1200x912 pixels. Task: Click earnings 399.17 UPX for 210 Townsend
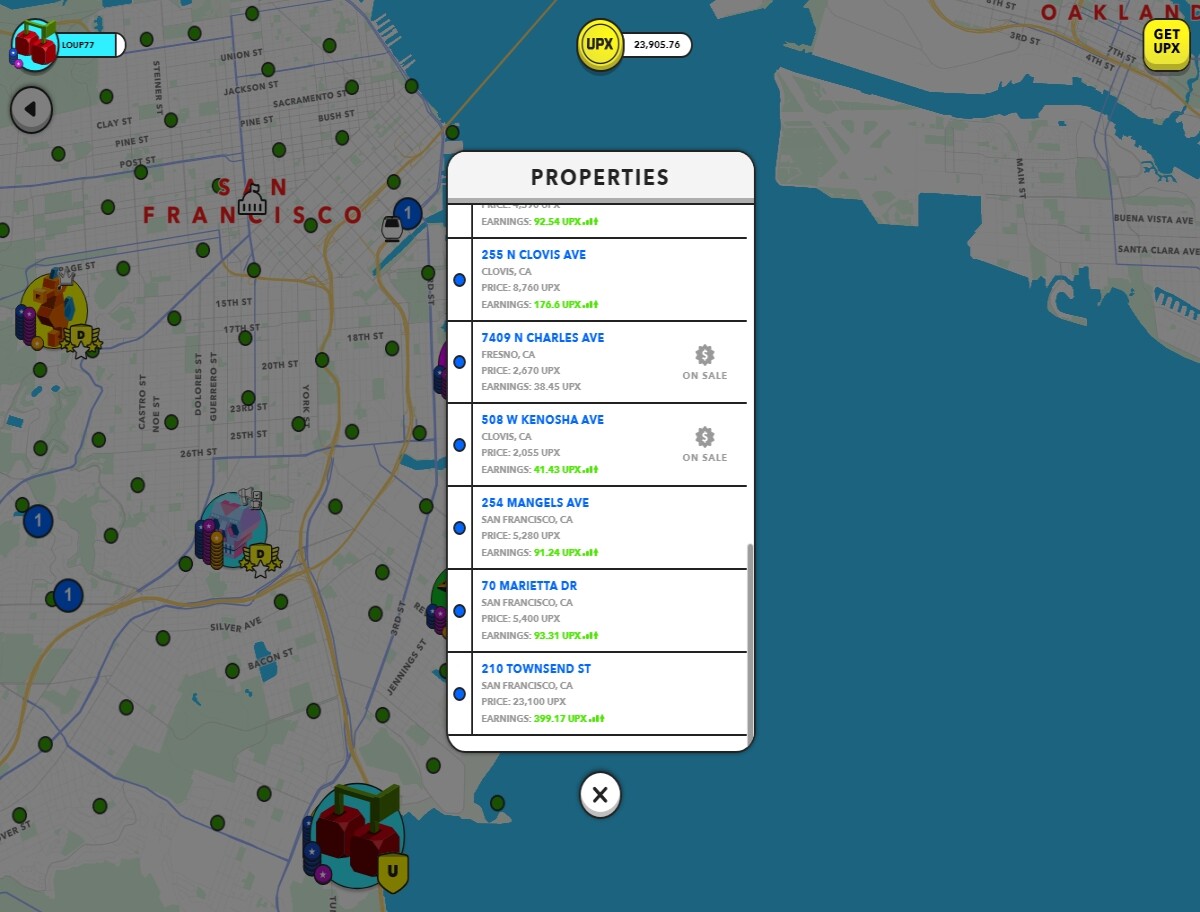tap(569, 718)
